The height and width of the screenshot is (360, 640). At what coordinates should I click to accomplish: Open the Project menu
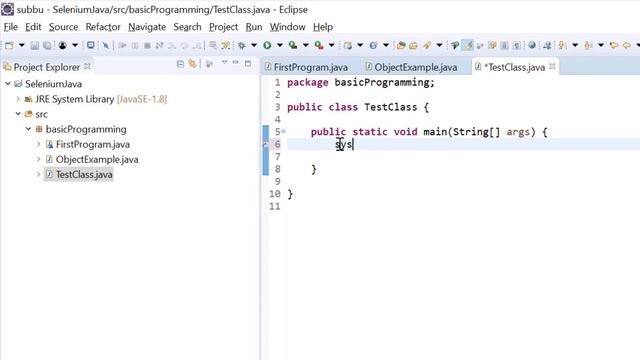[x=223, y=27]
